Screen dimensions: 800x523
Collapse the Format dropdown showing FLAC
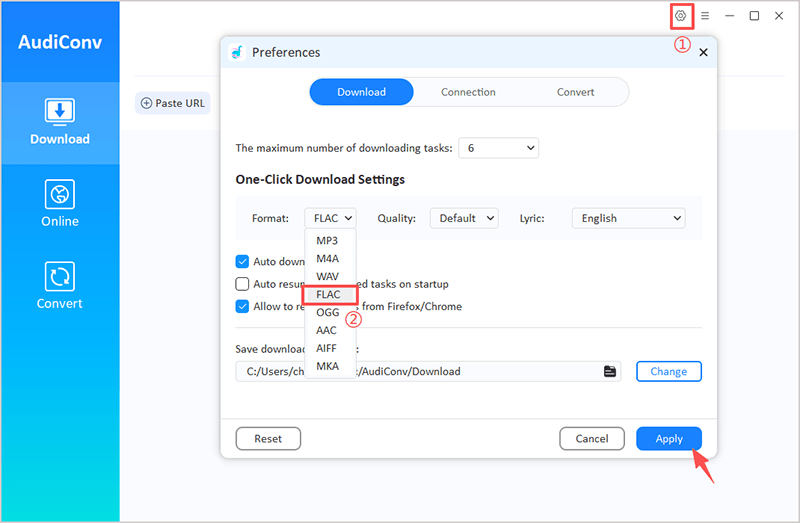point(331,218)
